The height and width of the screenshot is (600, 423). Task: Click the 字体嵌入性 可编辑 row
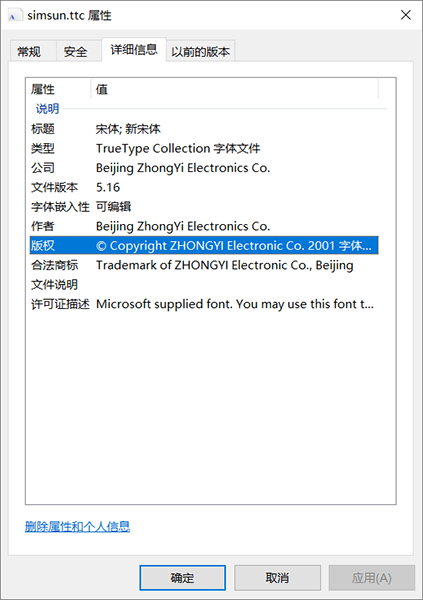(204, 207)
